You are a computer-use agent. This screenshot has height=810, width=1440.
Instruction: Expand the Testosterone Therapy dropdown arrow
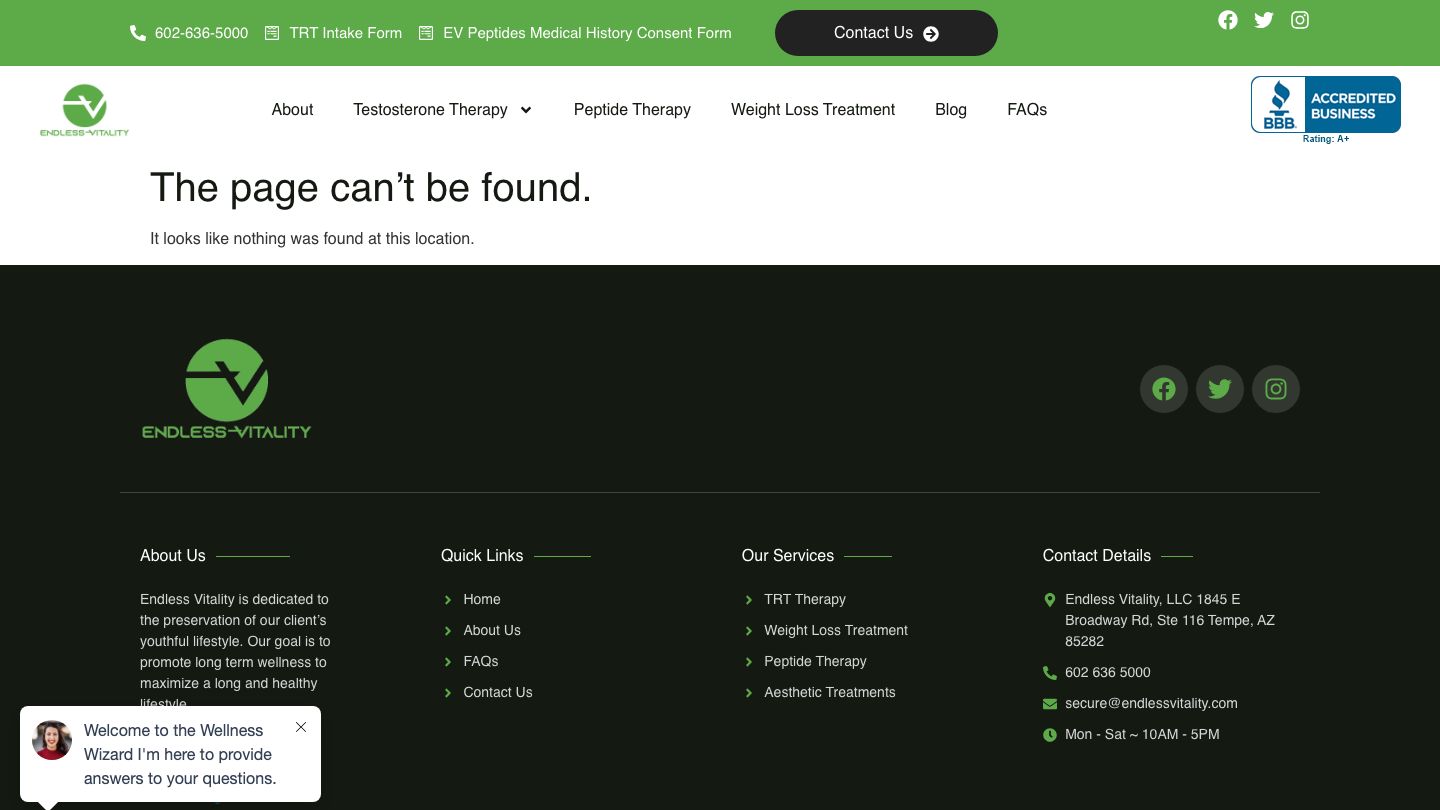tap(526, 110)
